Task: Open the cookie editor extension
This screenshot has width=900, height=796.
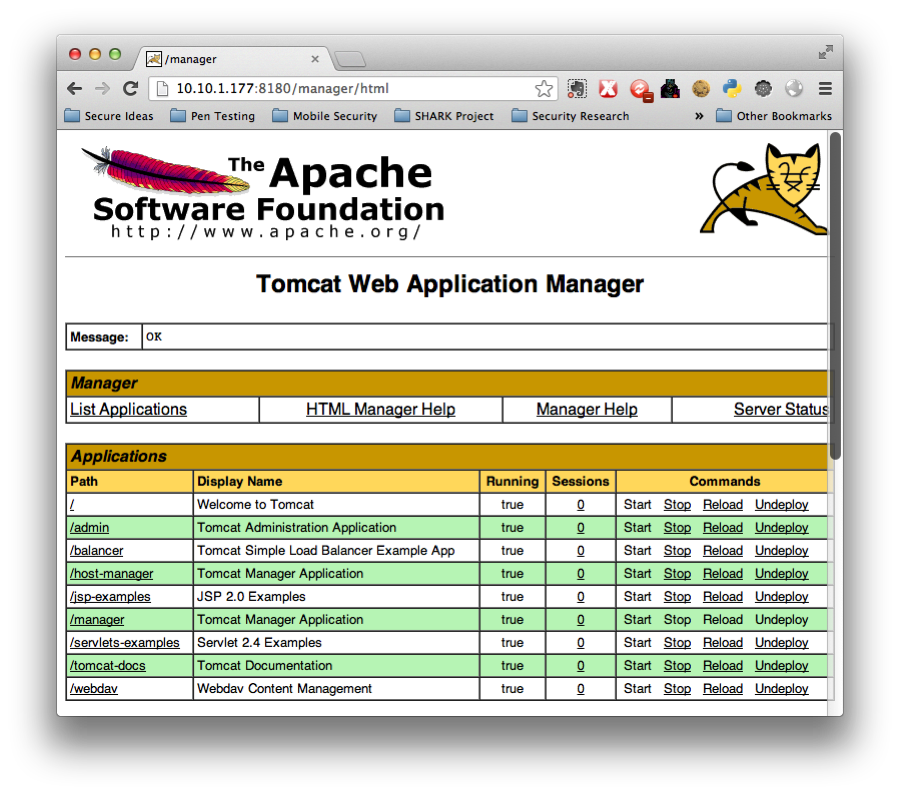Action: click(701, 89)
